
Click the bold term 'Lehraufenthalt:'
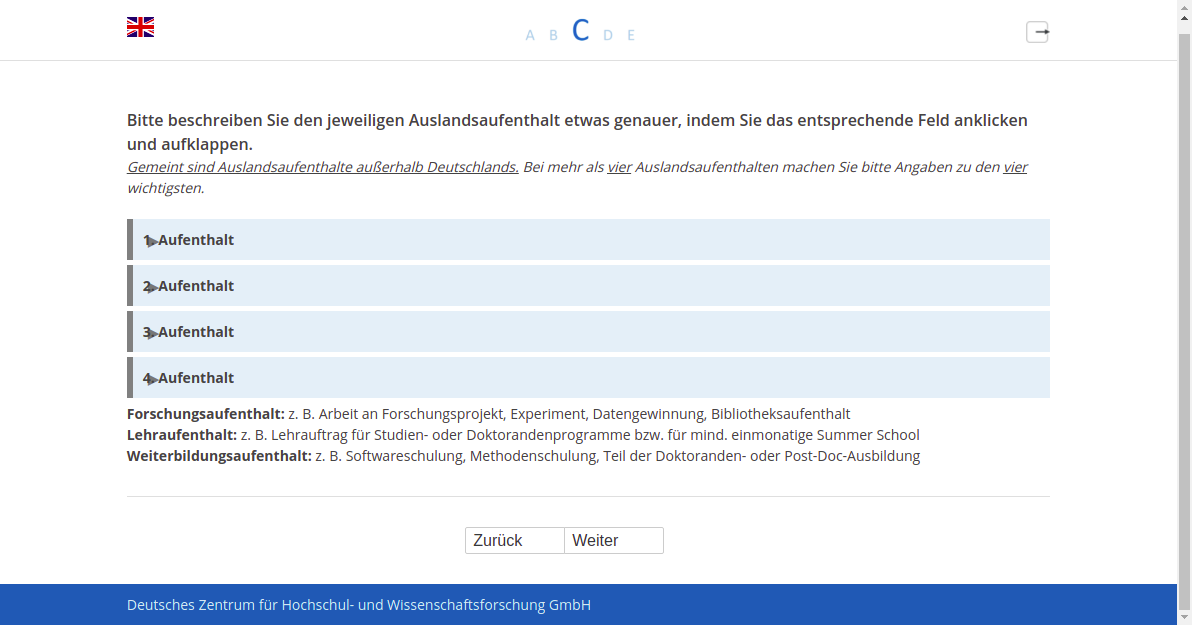tap(182, 436)
